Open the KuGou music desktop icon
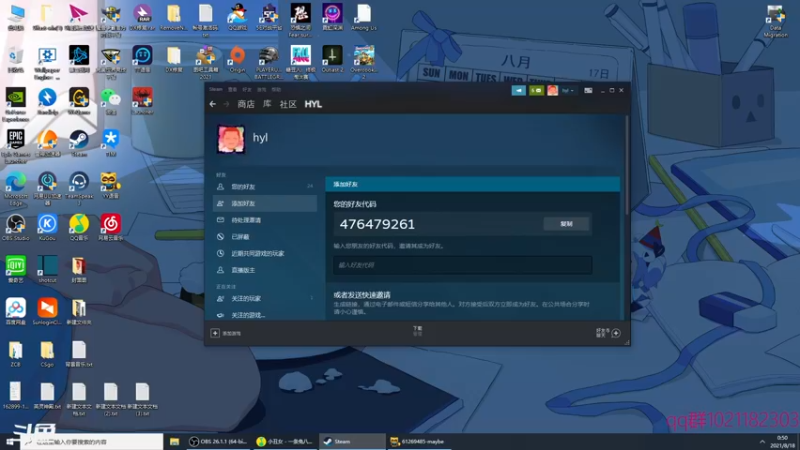 click(47, 228)
